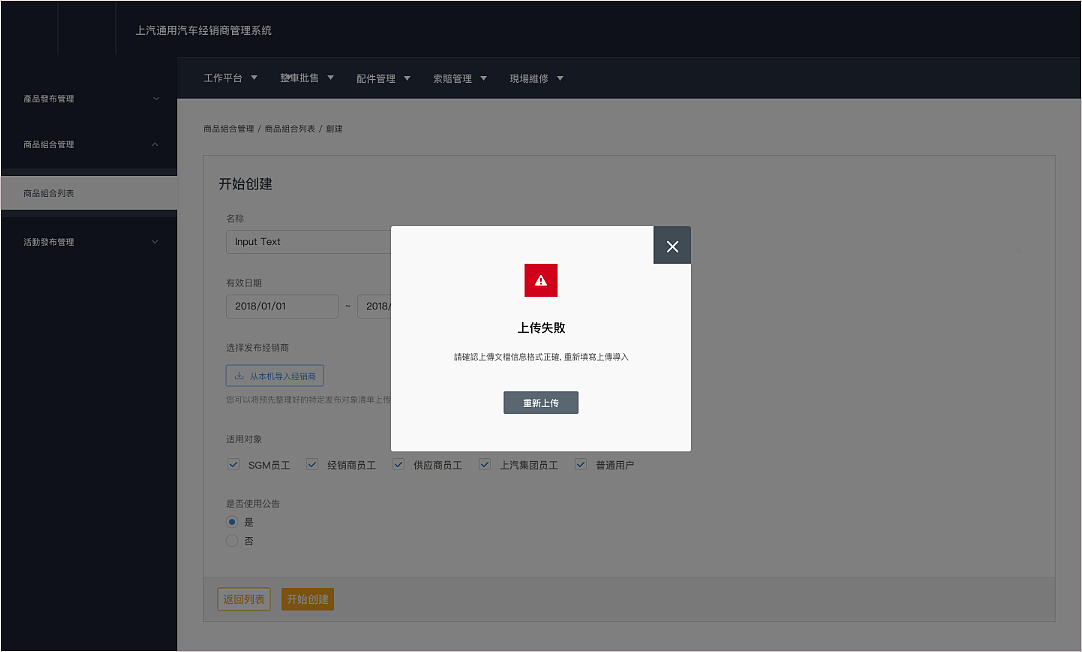Dismiss the 上传失败 dialog with the X

click(671, 244)
